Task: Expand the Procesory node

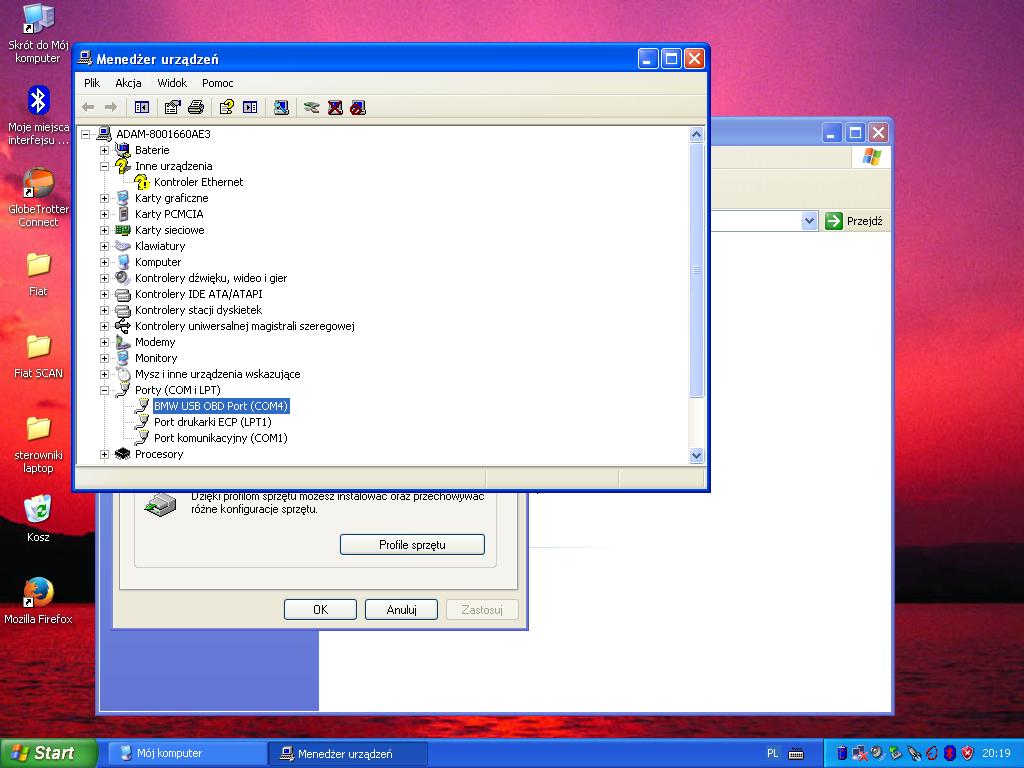Action: tap(105, 454)
